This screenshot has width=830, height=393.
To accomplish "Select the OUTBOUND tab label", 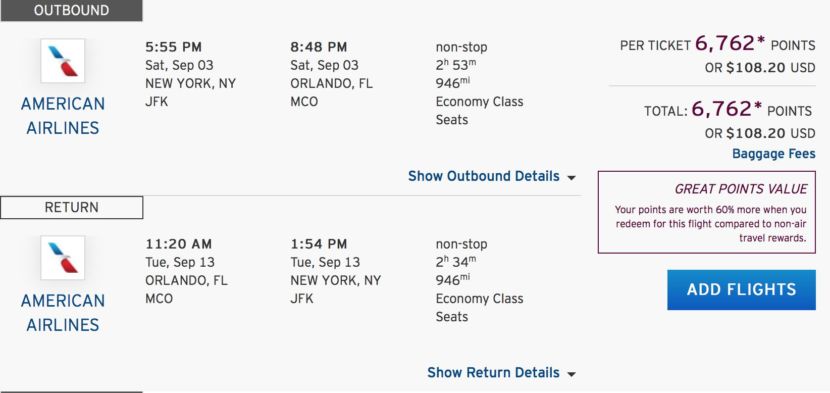I will click(x=71, y=11).
